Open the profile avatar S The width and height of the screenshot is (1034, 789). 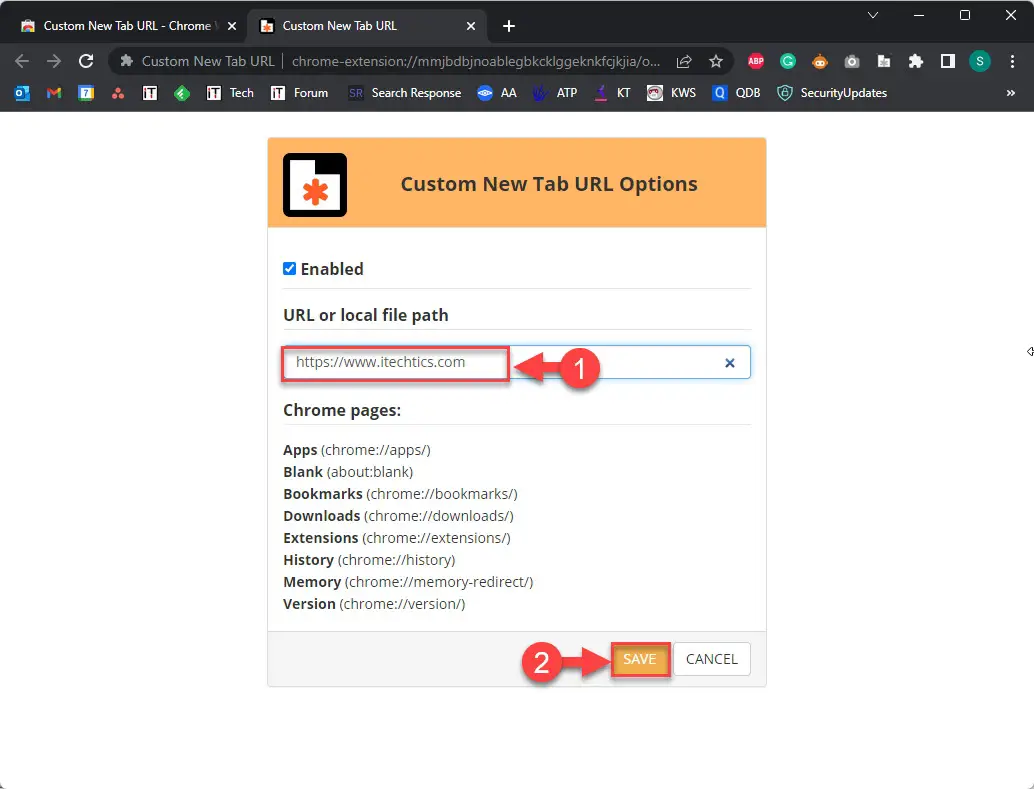(980, 61)
